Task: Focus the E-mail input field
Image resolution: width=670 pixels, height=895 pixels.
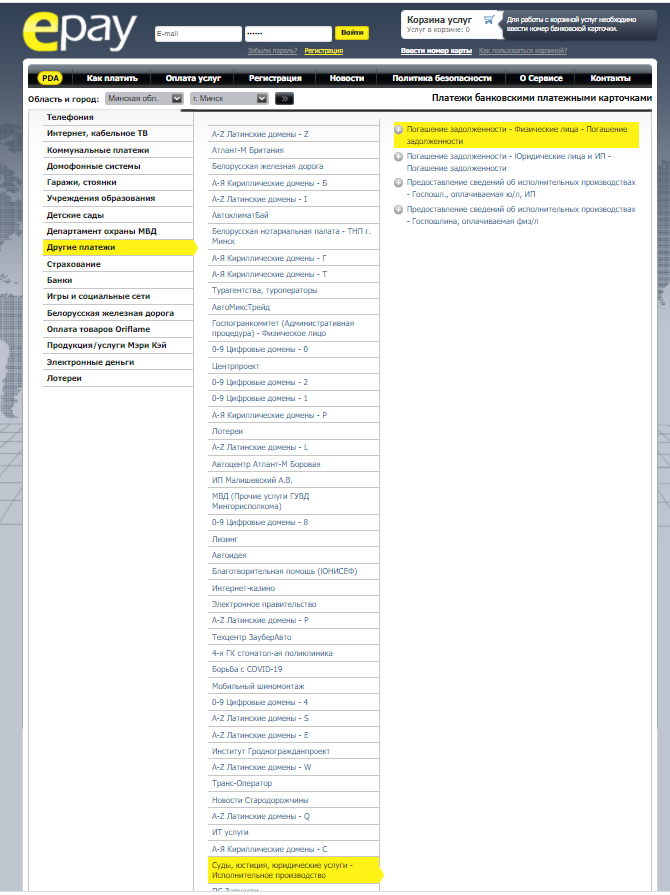Action: coord(198,34)
